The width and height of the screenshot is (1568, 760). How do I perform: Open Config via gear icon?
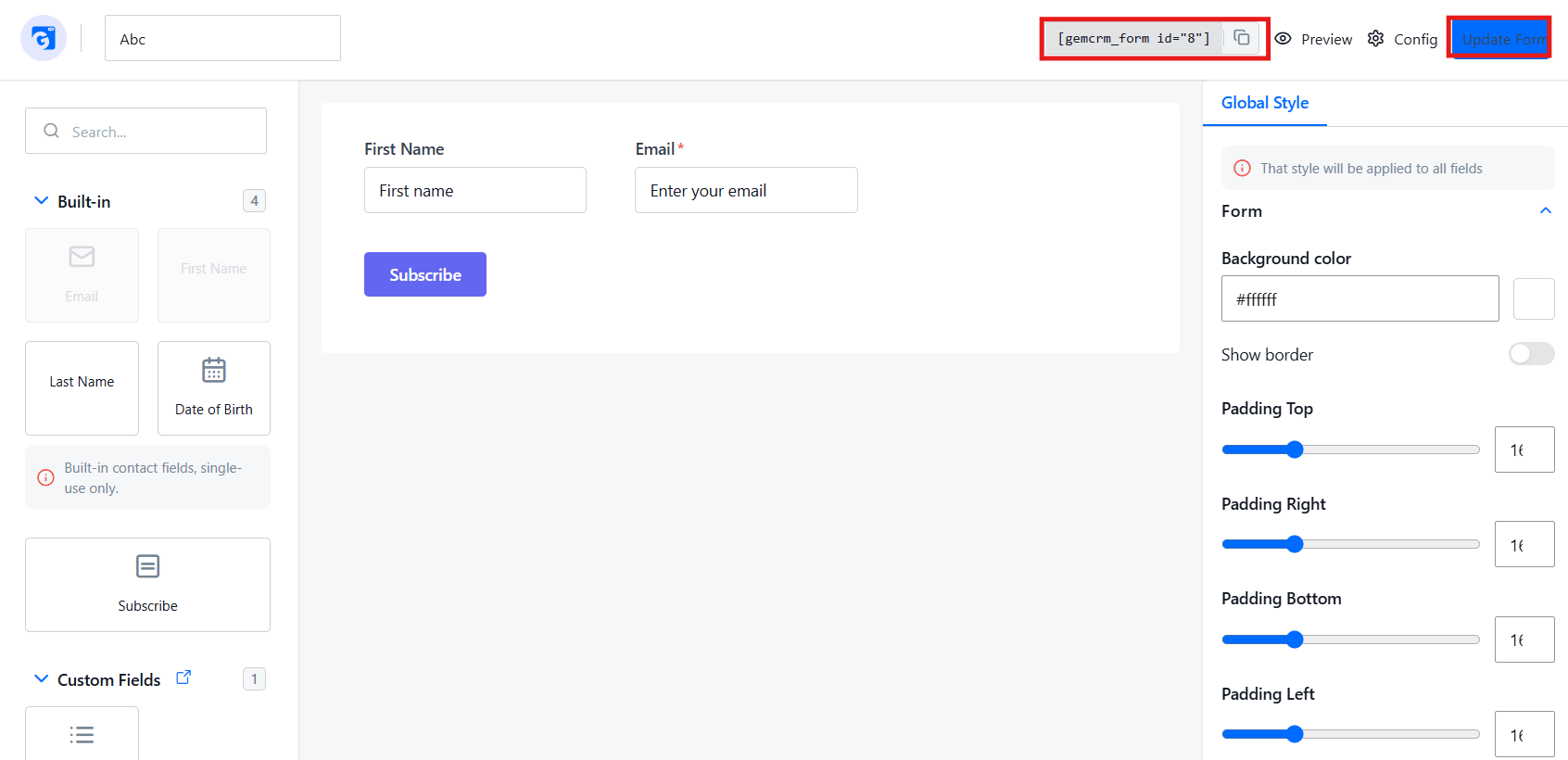point(1376,39)
